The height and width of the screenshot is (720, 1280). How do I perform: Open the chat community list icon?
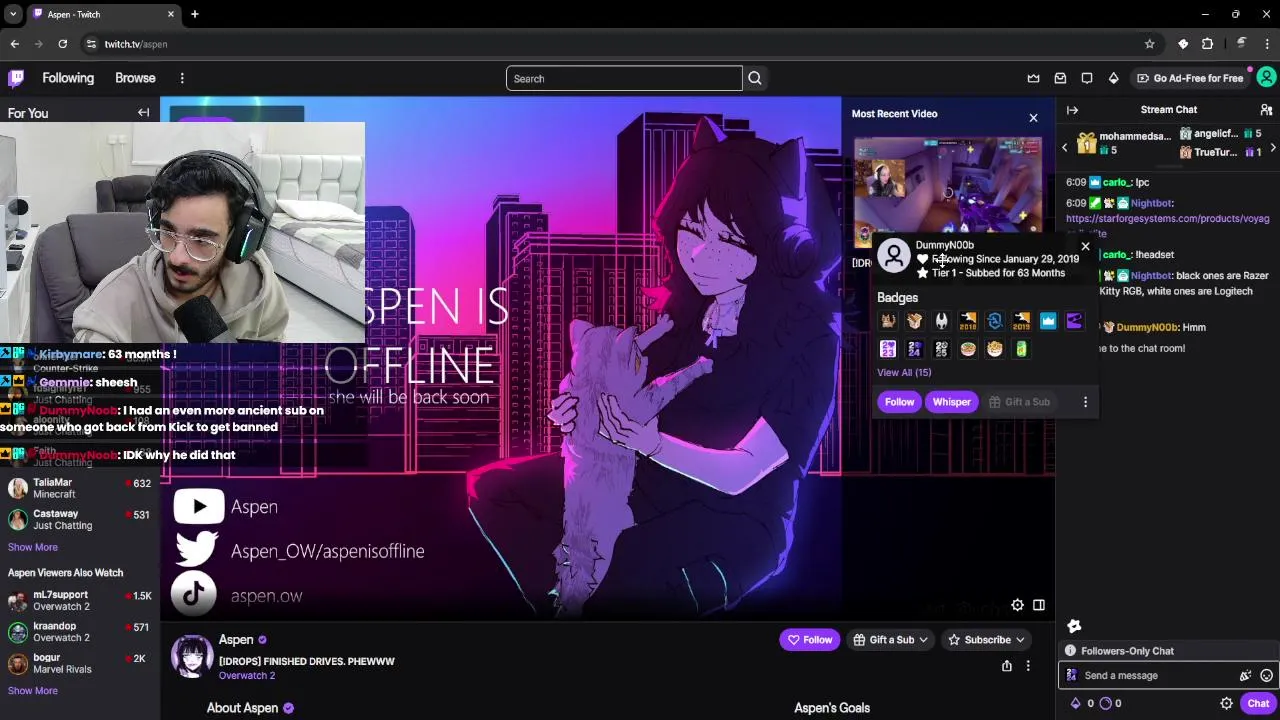coord(1266,110)
